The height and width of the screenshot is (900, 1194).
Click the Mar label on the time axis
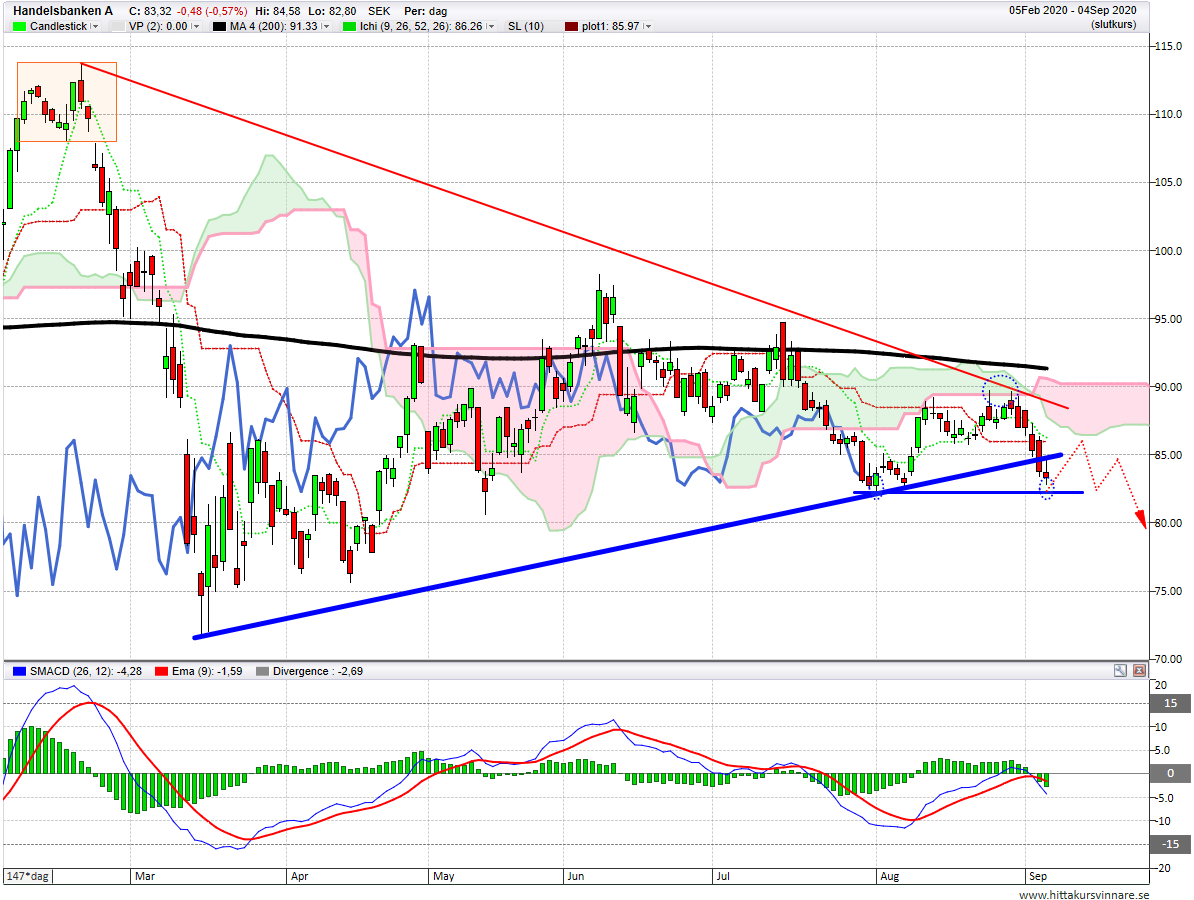click(x=145, y=876)
